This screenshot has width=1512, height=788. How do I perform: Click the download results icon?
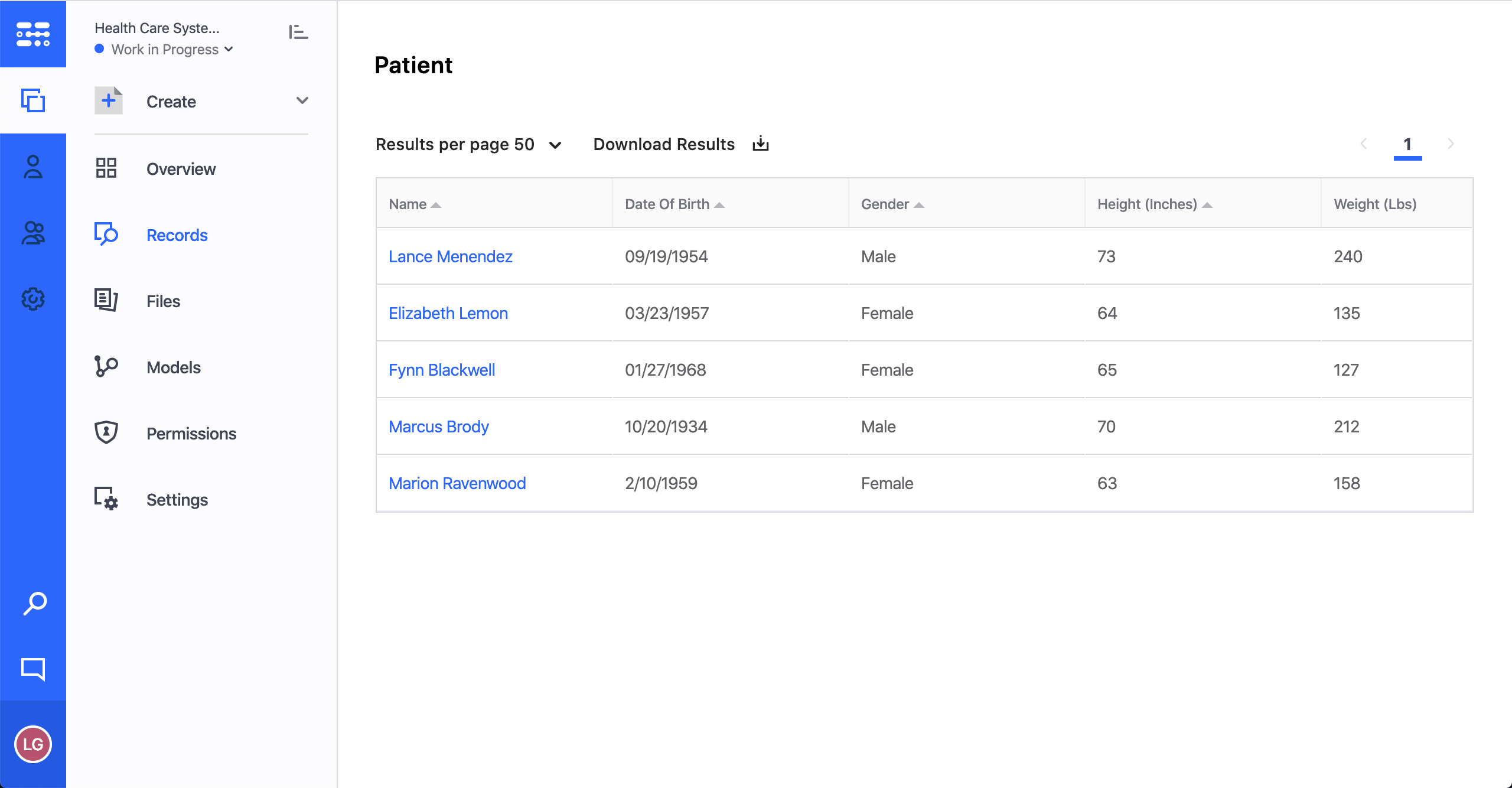761,144
